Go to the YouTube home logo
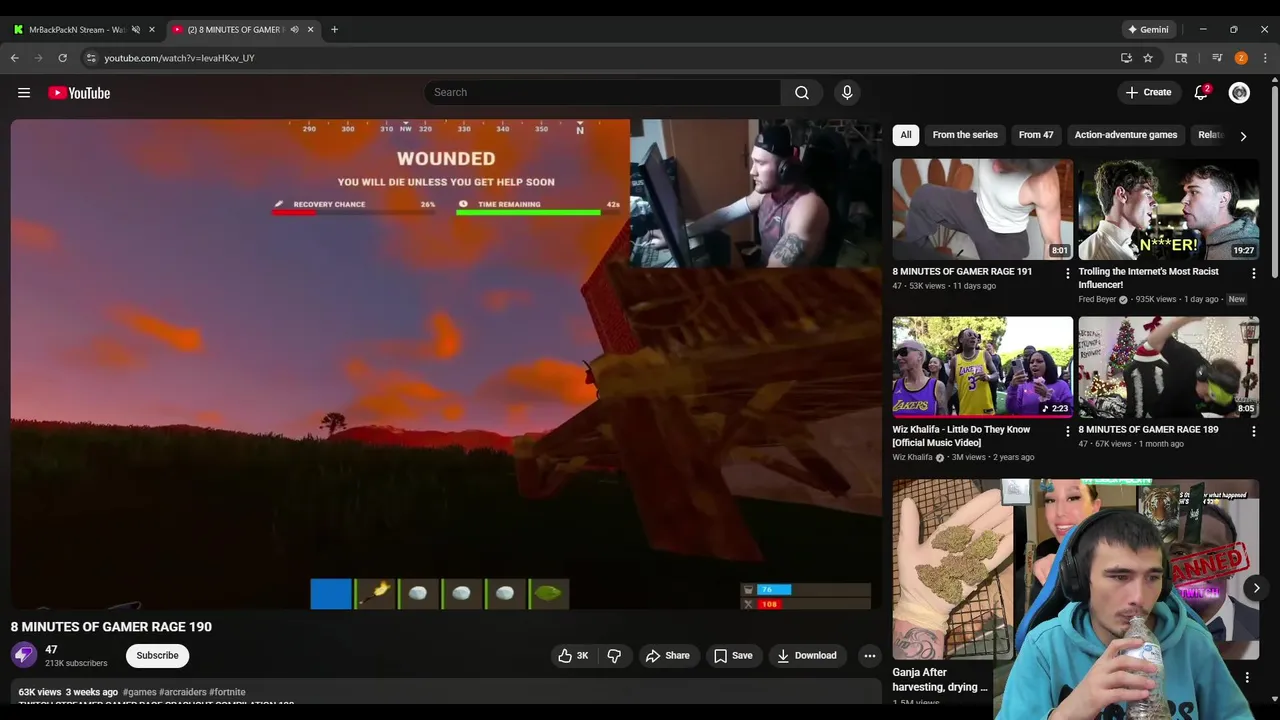Screen dimensions: 1280x720 click(79, 93)
